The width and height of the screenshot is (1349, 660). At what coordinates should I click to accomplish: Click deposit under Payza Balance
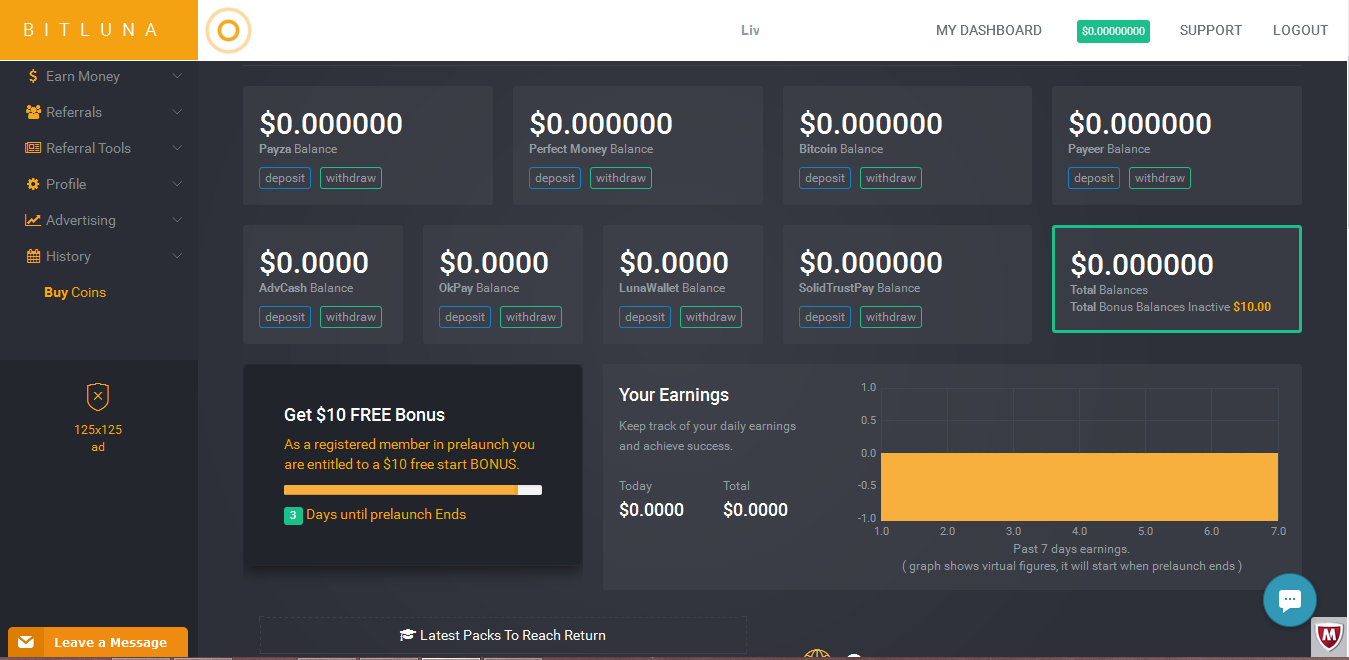[285, 178]
